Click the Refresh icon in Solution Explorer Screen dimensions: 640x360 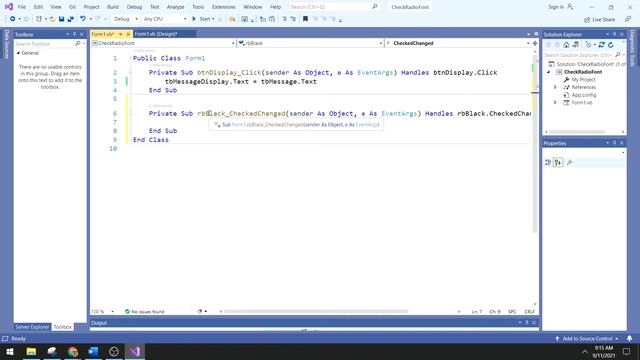(611, 44)
